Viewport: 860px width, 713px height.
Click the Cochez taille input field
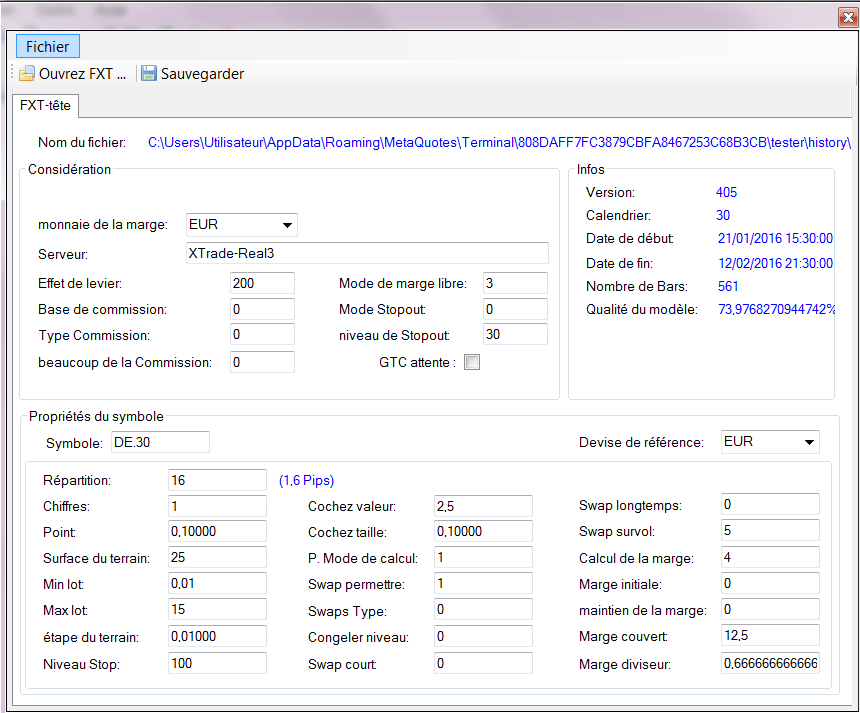coord(483,531)
